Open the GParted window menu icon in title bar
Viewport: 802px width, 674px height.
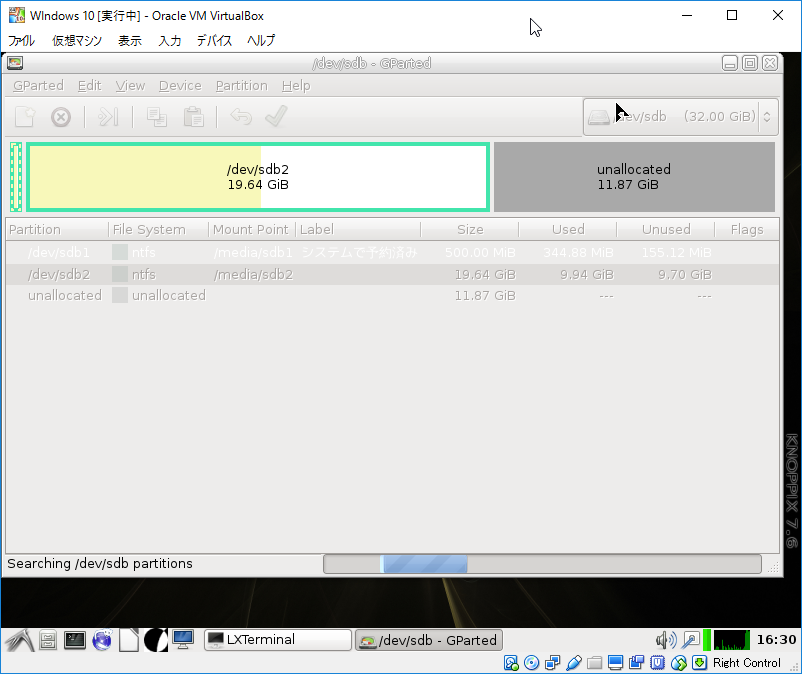(15, 63)
